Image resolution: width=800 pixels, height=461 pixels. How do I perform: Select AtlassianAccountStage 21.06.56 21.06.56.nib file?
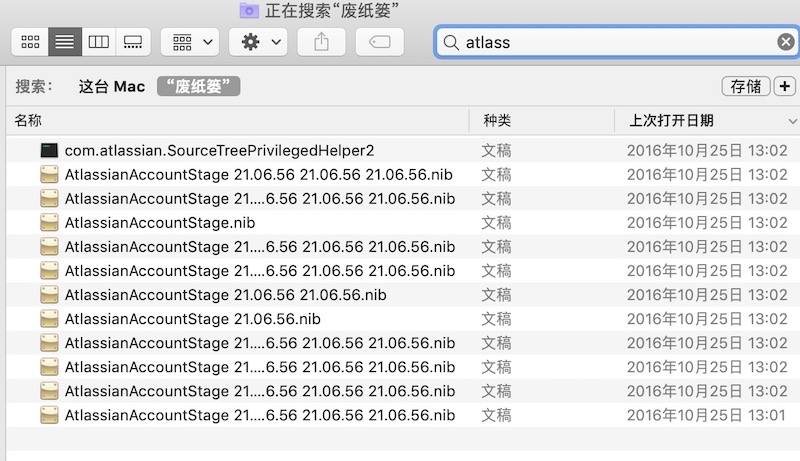(403, 295)
